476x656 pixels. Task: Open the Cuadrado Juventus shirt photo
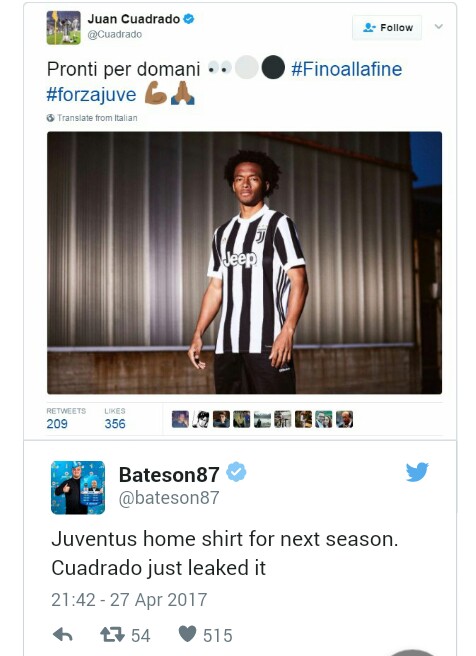[x=244, y=263]
